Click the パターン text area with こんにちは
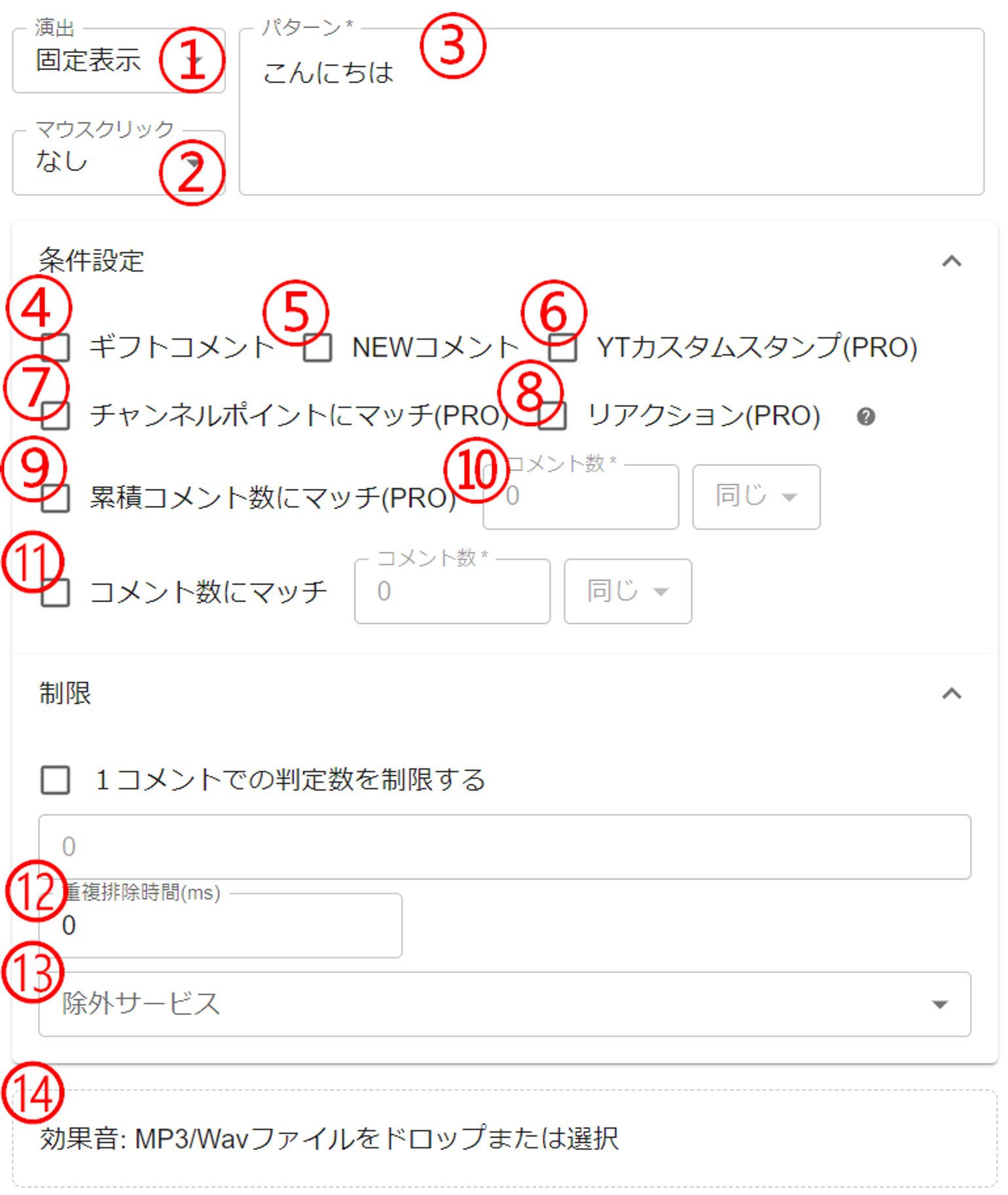The height and width of the screenshot is (1195, 1008). pos(611,111)
